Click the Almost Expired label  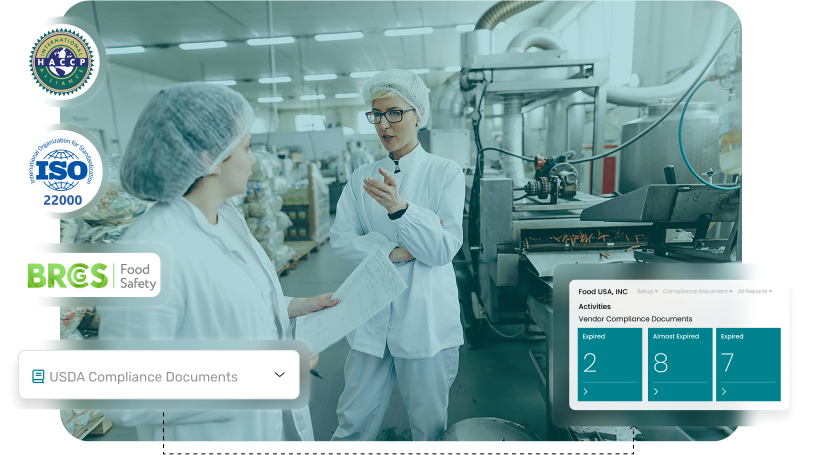click(x=673, y=337)
